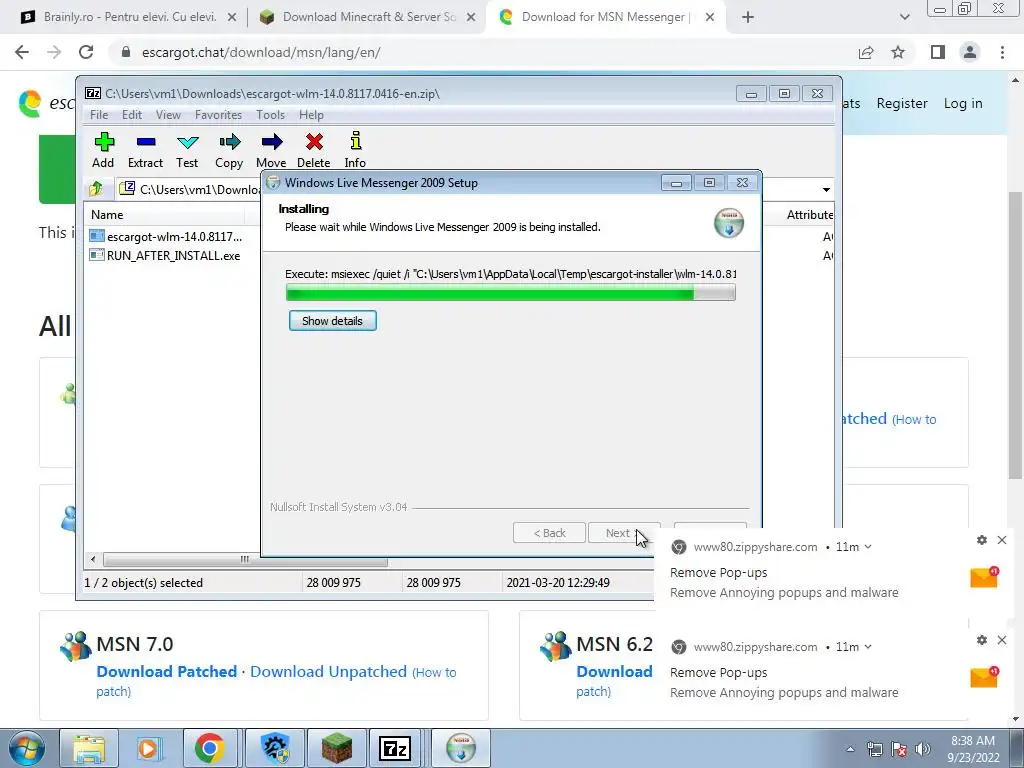The height and width of the screenshot is (768, 1024).
Task: Click Download Unpatched for MSN 7.0
Action: click(x=328, y=671)
